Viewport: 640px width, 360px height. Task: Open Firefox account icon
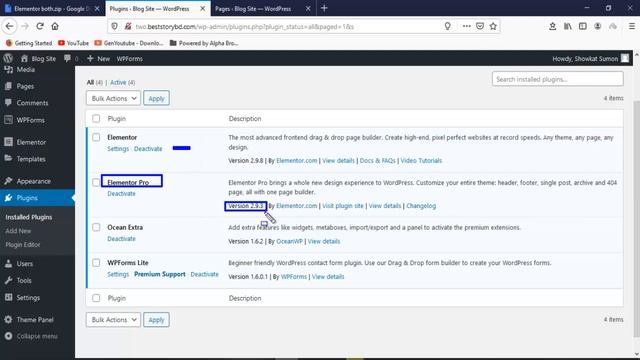(598, 26)
